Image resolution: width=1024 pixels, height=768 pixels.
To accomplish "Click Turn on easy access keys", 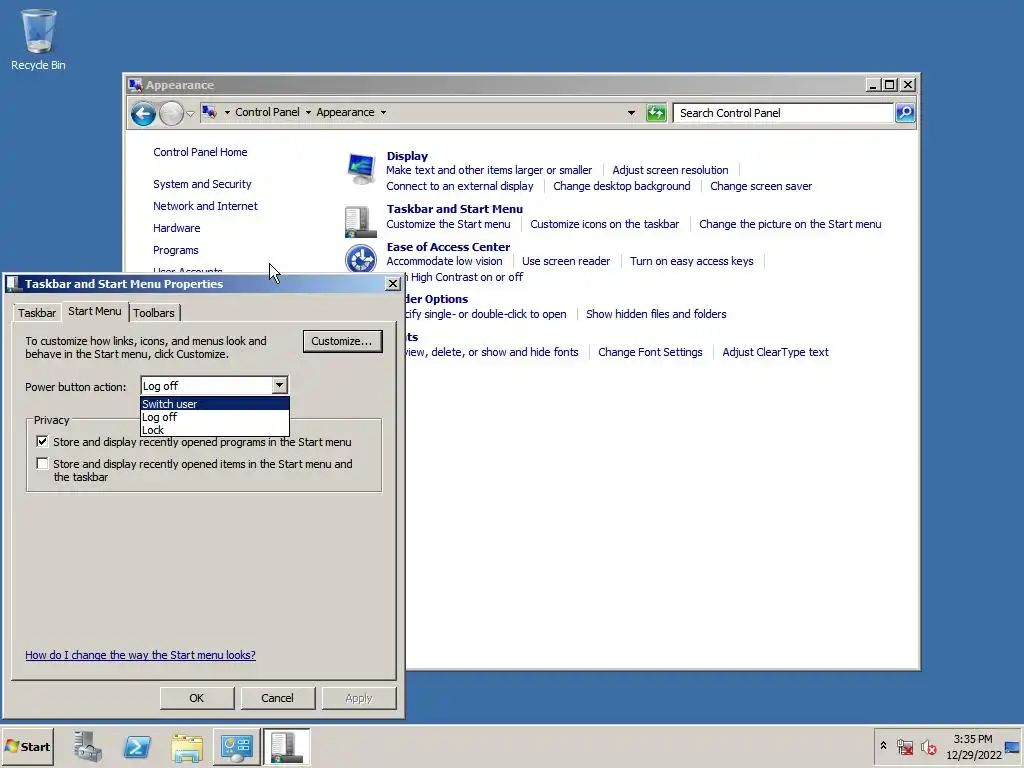I will point(692,261).
